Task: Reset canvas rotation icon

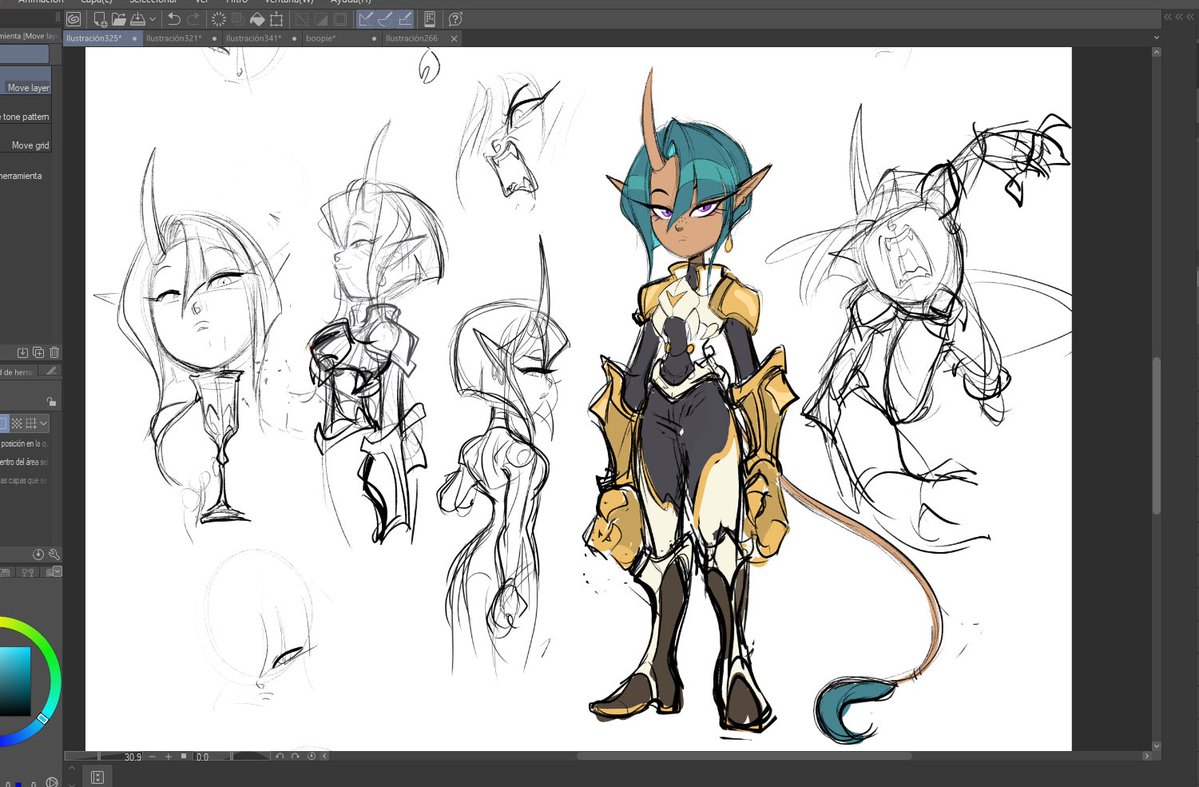Action: [311, 756]
